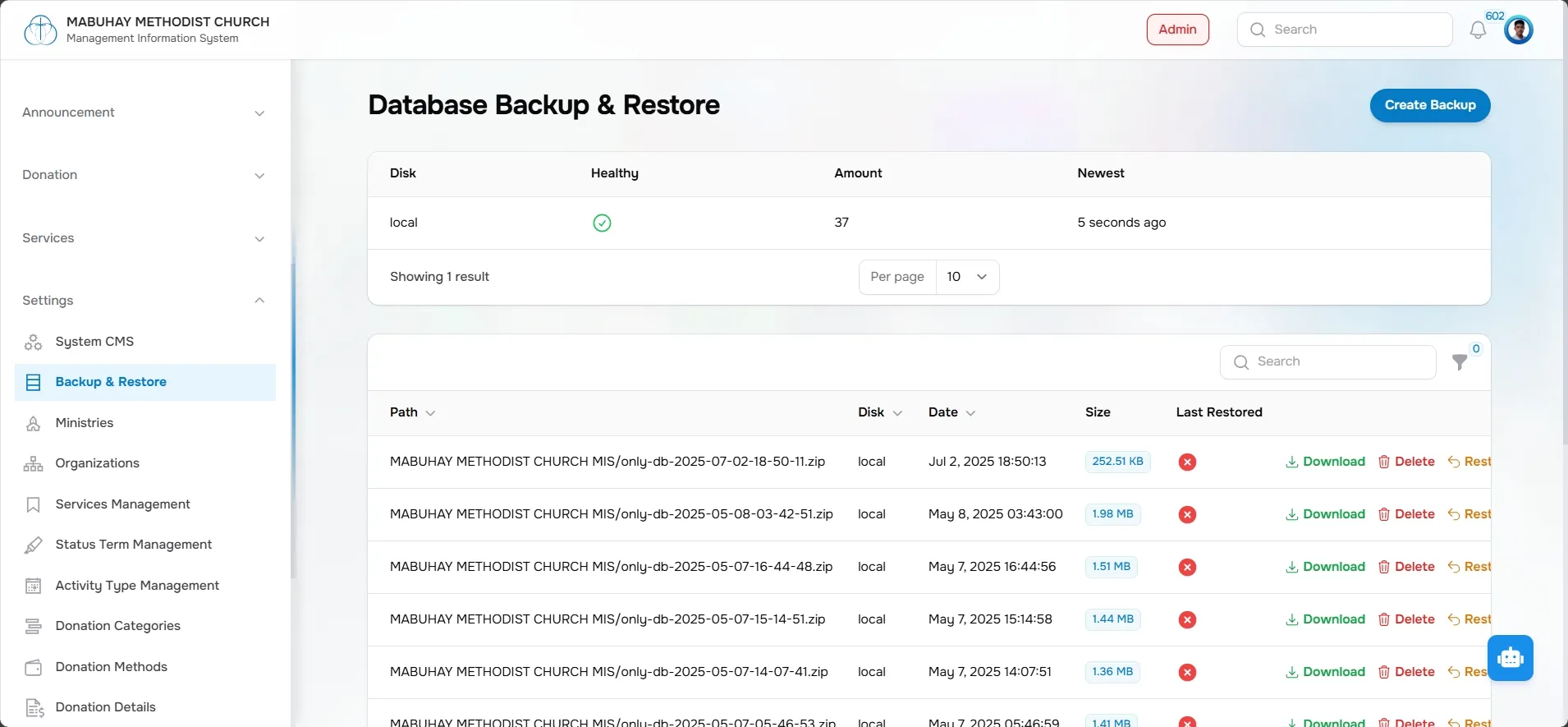Click the healthy green checkmark icon
Screen dimensions: 1568x727
tap(602, 223)
